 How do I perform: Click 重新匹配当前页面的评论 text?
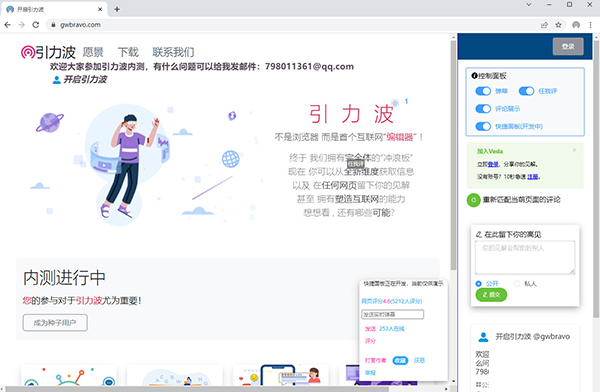[522, 199]
